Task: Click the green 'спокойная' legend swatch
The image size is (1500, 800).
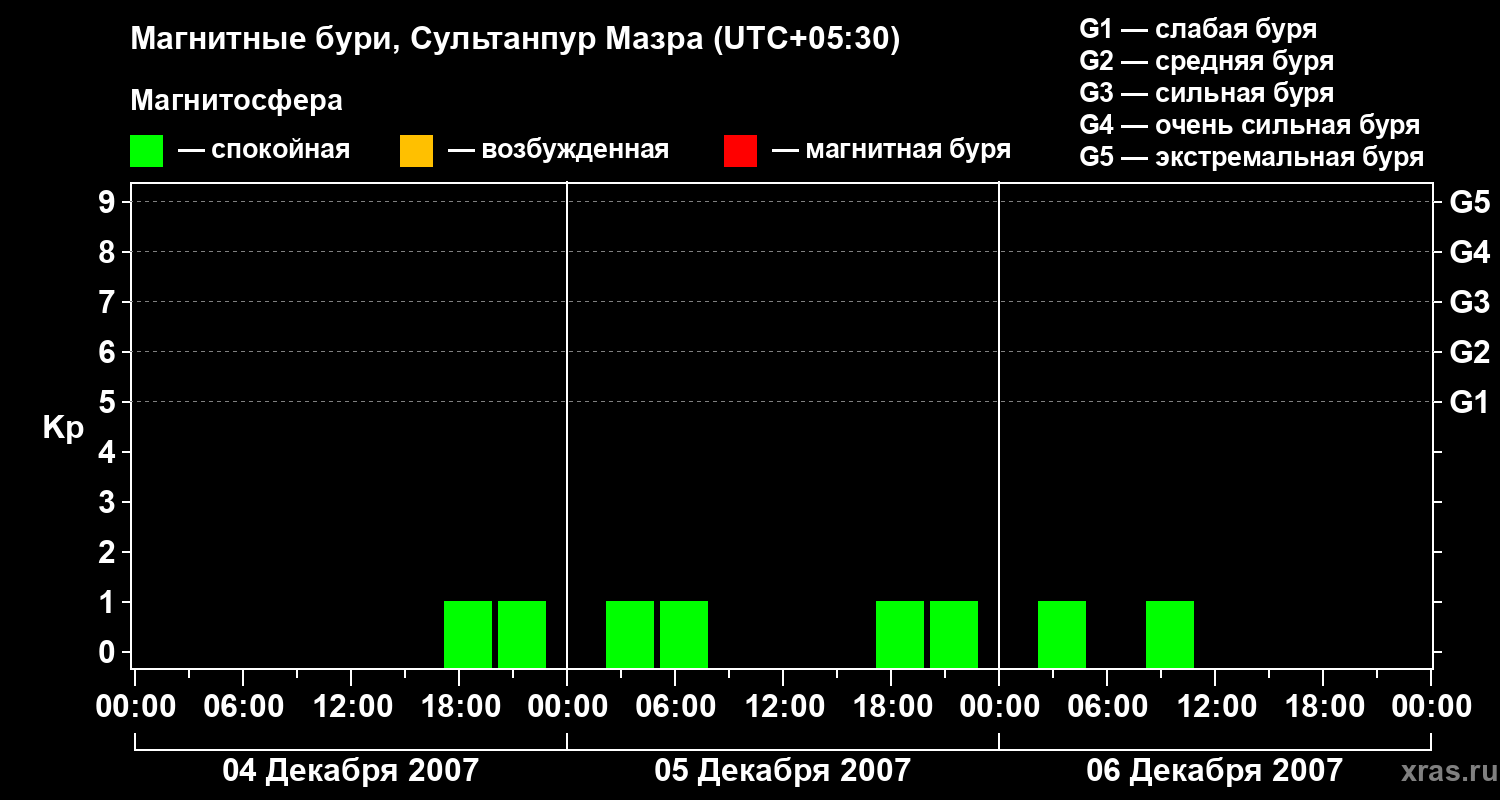Action: tap(146, 150)
